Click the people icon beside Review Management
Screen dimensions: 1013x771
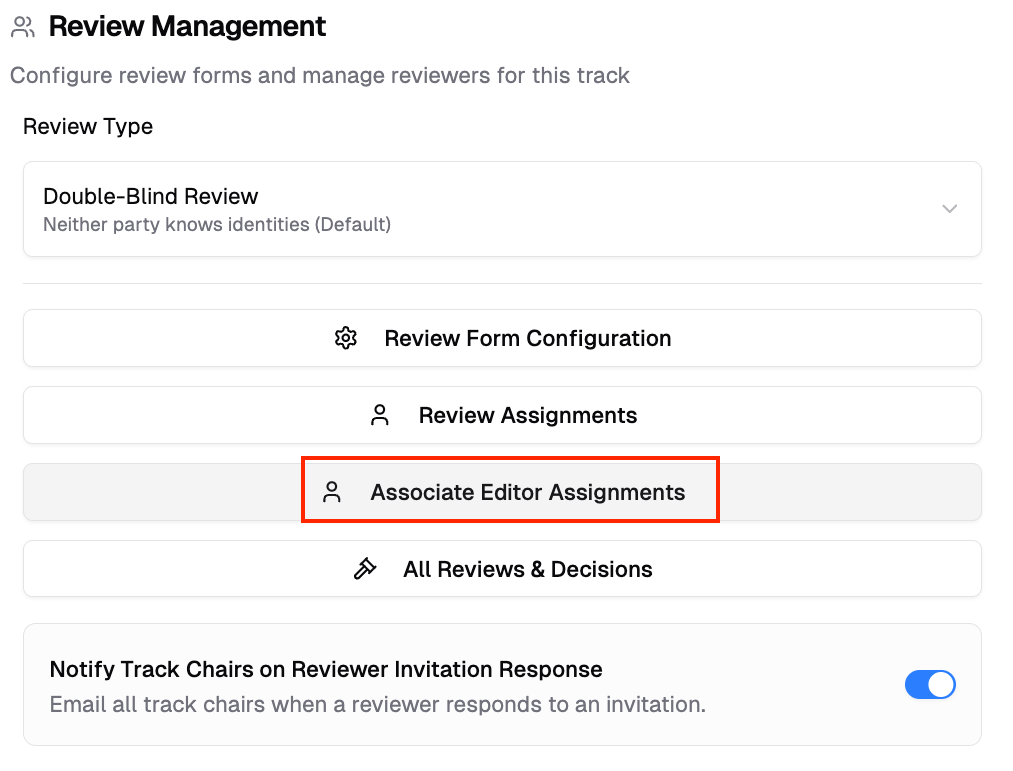(23, 27)
